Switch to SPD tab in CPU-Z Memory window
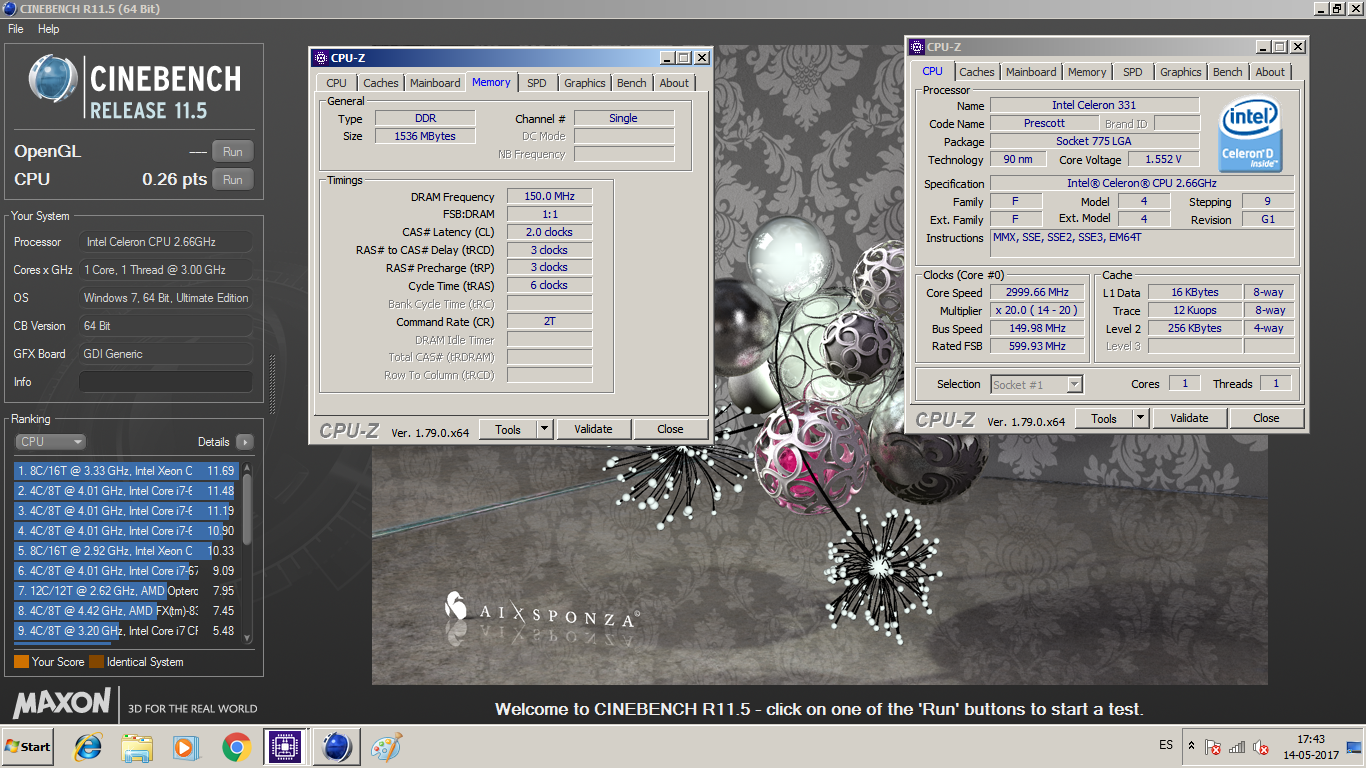The width and height of the screenshot is (1366, 768). 537,83
